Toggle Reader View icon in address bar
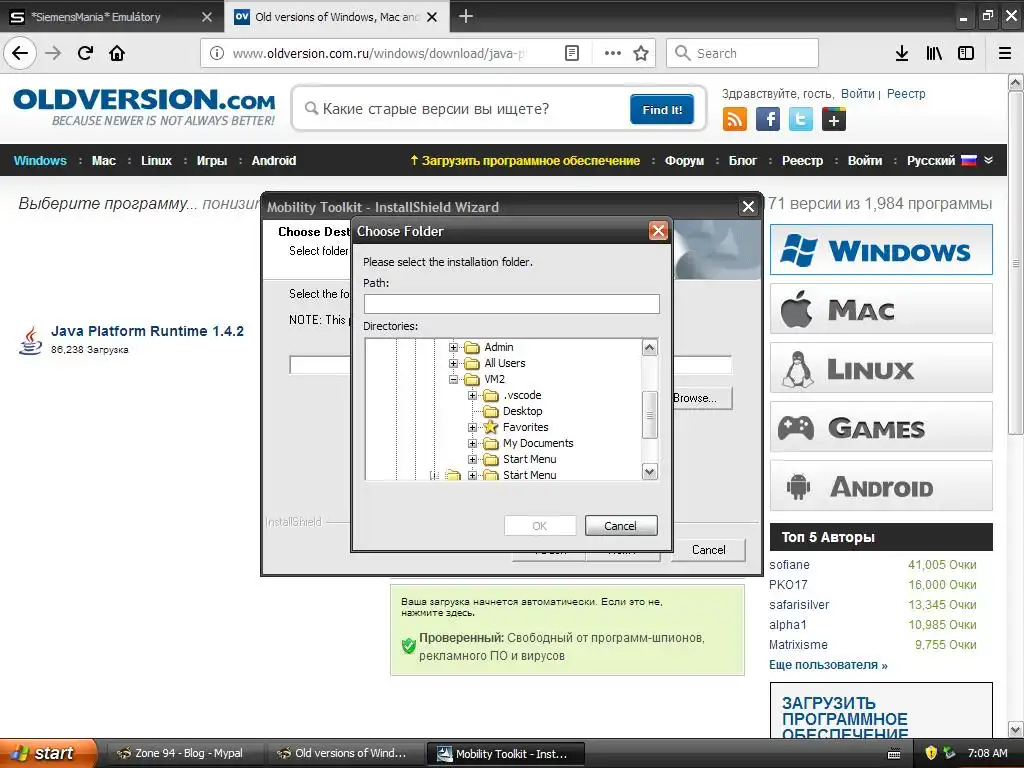Image resolution: width=1024 pixels, height=768 pixels. (x=571, y=54)
